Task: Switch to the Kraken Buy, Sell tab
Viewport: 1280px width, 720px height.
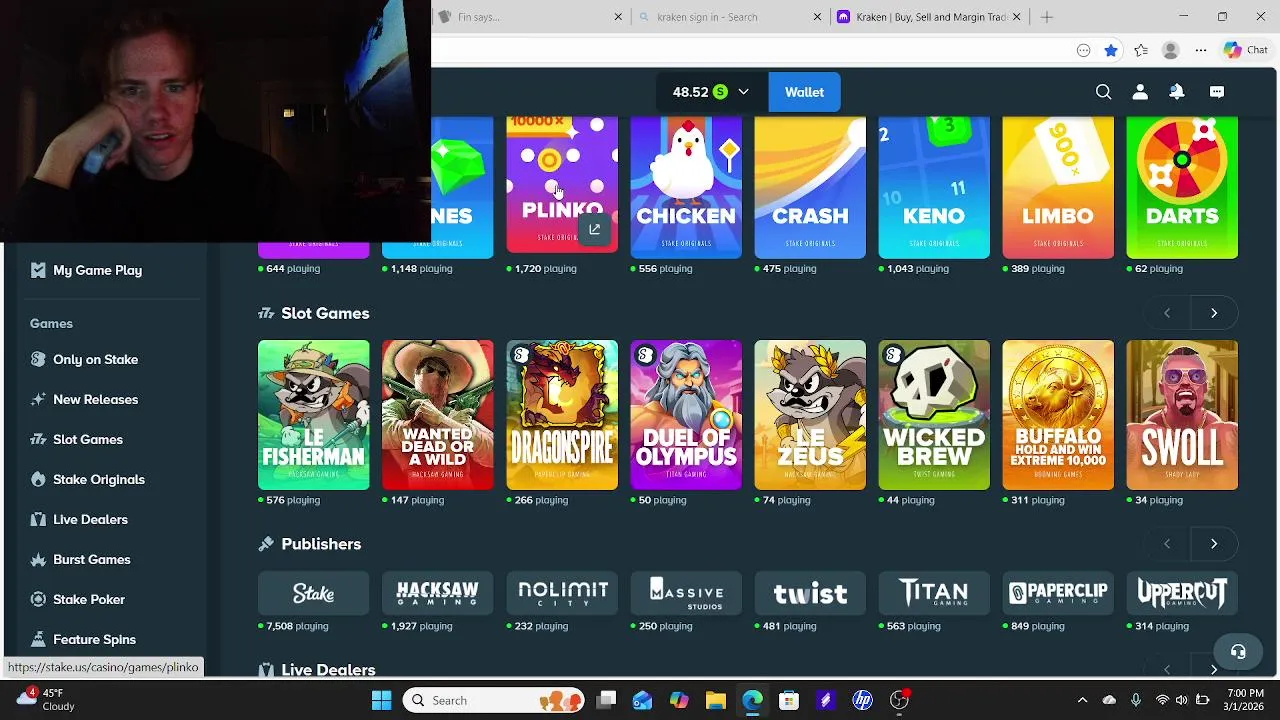Action: pyautogui.click(x=930, y=17)
